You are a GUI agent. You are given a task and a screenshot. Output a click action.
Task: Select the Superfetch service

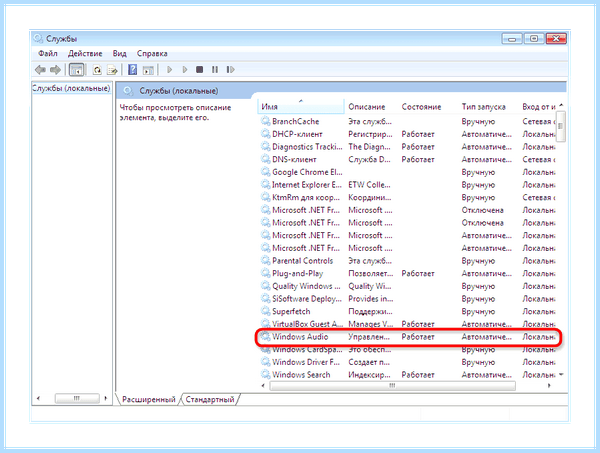point(291,311)
